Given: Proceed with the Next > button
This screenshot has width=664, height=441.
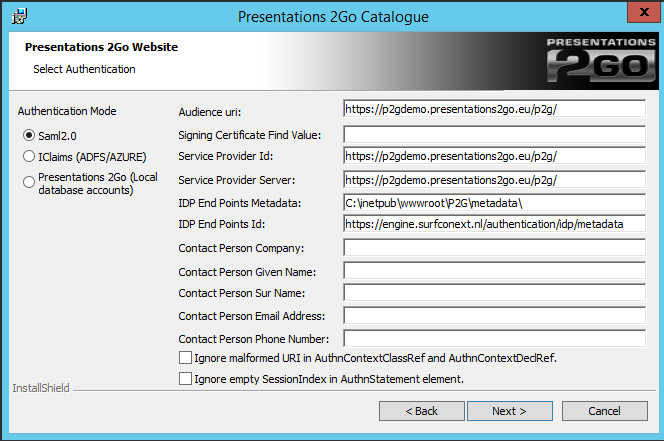Looking at the screenshot, I should 510,411.
